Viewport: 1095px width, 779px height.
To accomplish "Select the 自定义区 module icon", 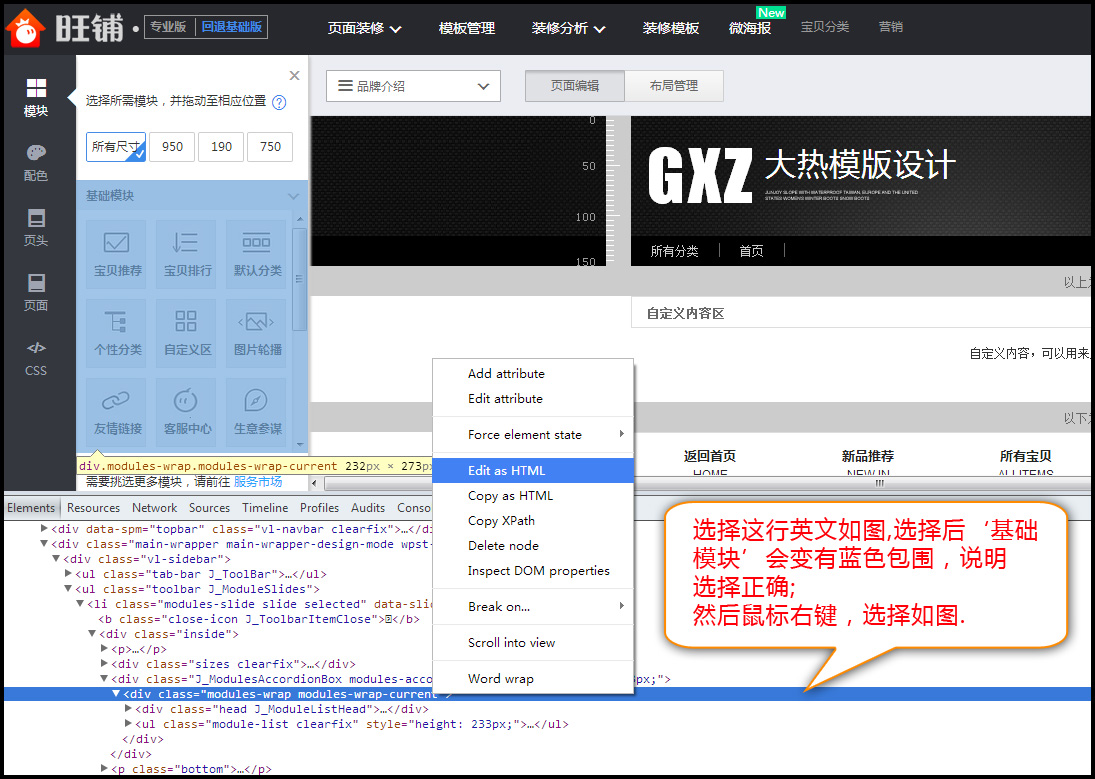I will [x=186, y=333].
